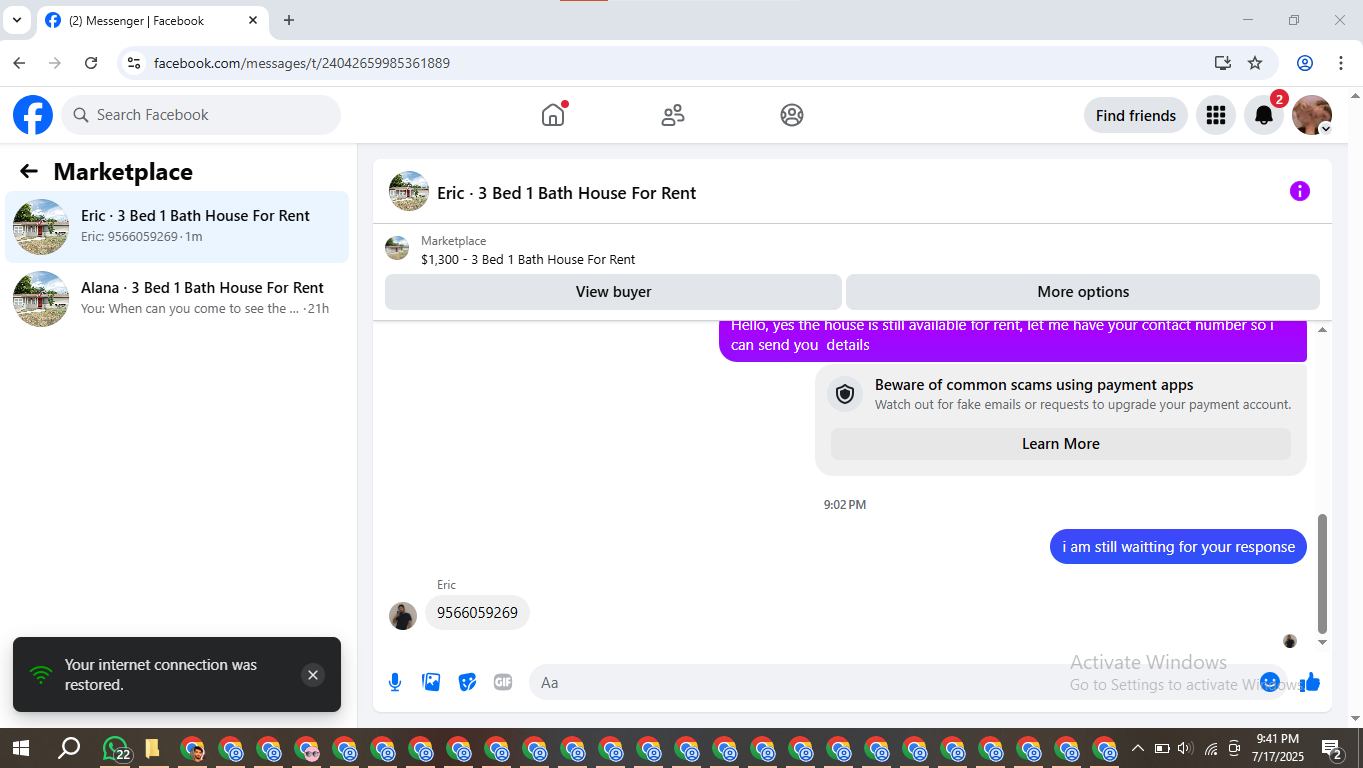This screenshot has width=1363, height=768.
Task: Open the Windows notification center
Action: click(1332, 749)
